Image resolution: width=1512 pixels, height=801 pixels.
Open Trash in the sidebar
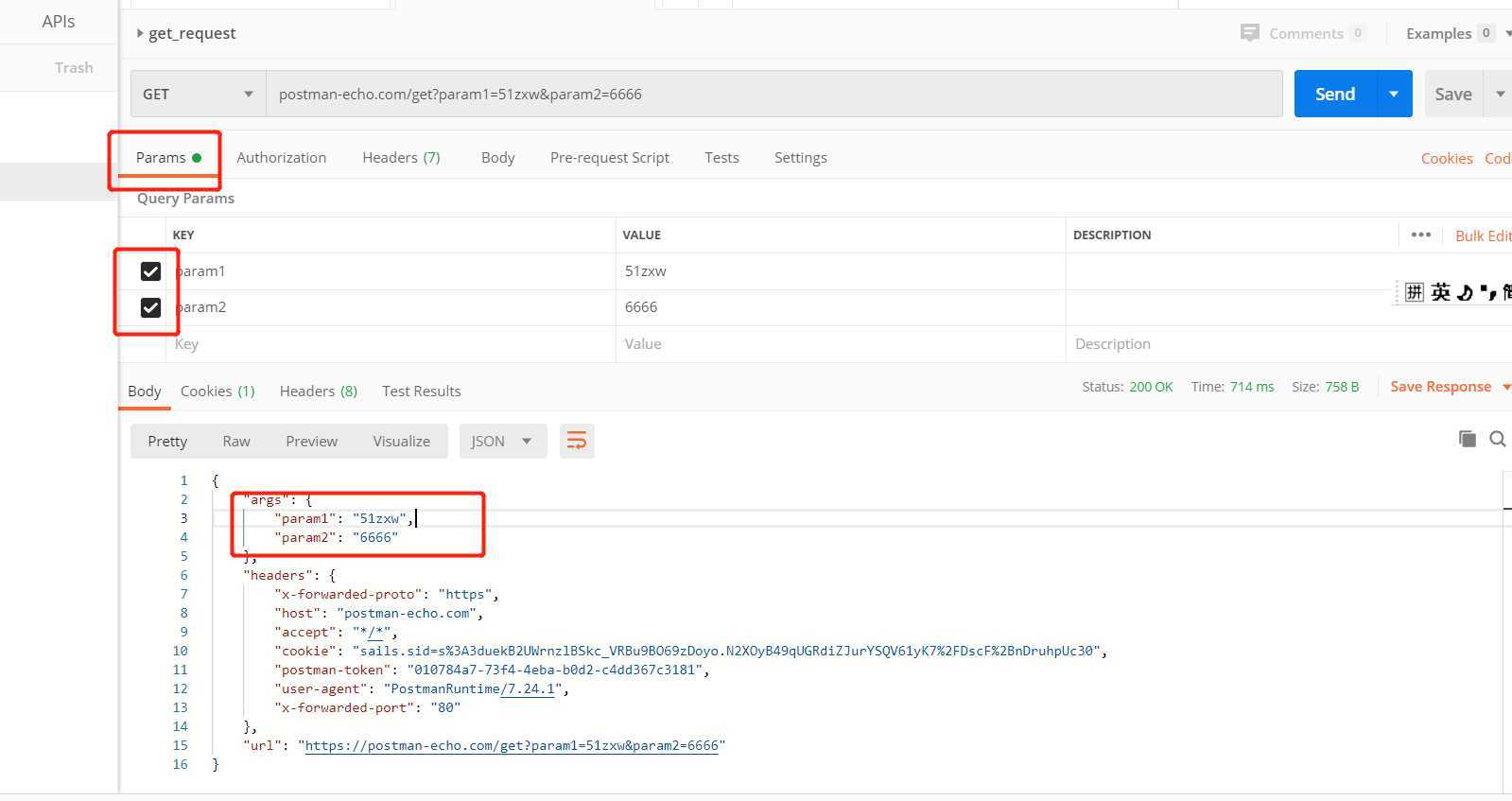pos(74,68)
